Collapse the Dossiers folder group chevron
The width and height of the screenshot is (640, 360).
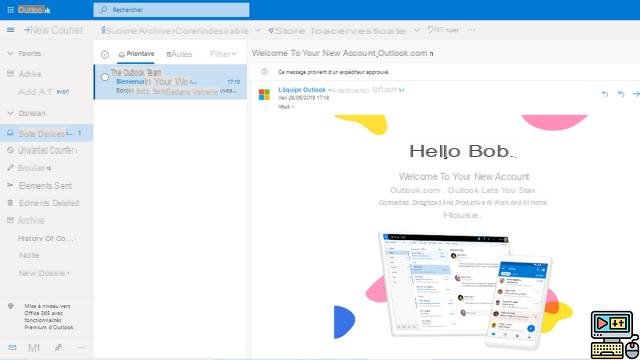click(11, 113)
